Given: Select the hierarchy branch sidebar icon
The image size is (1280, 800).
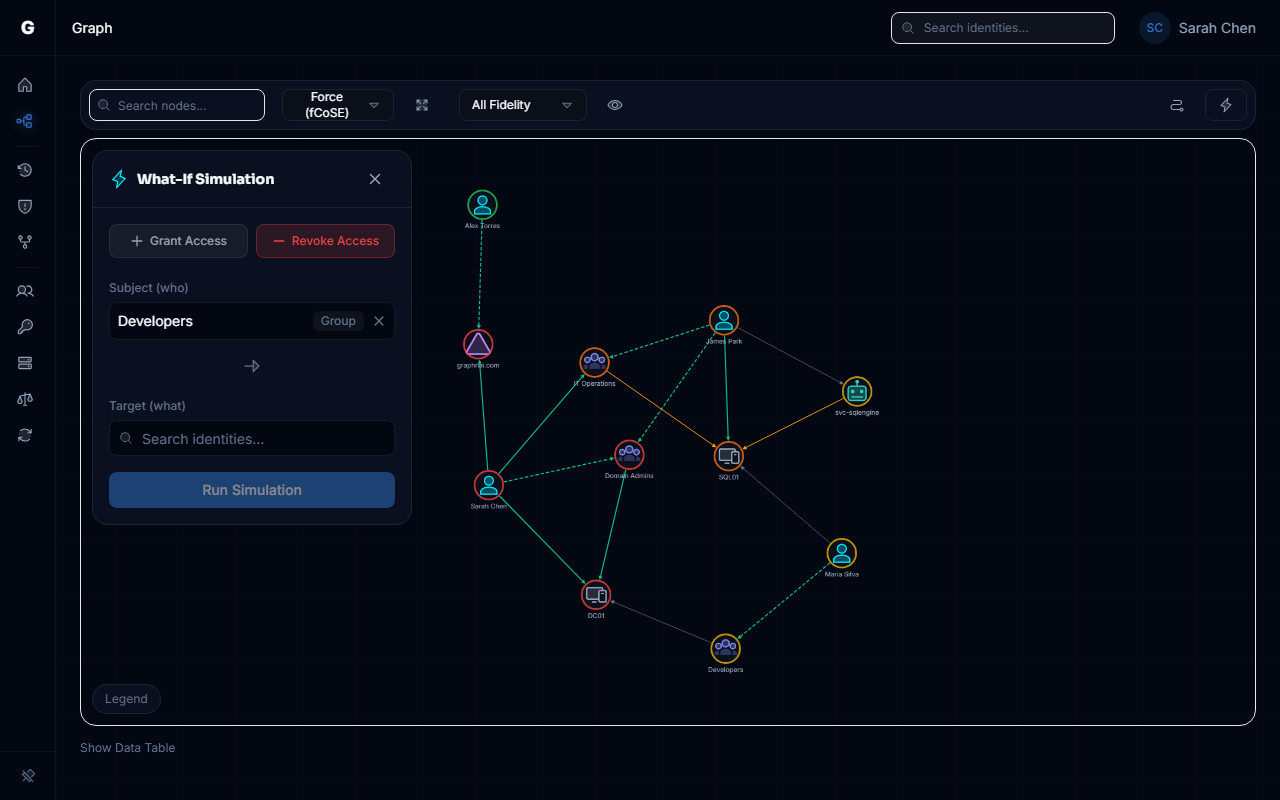Looking at the screenshot, I should [25, 242].
